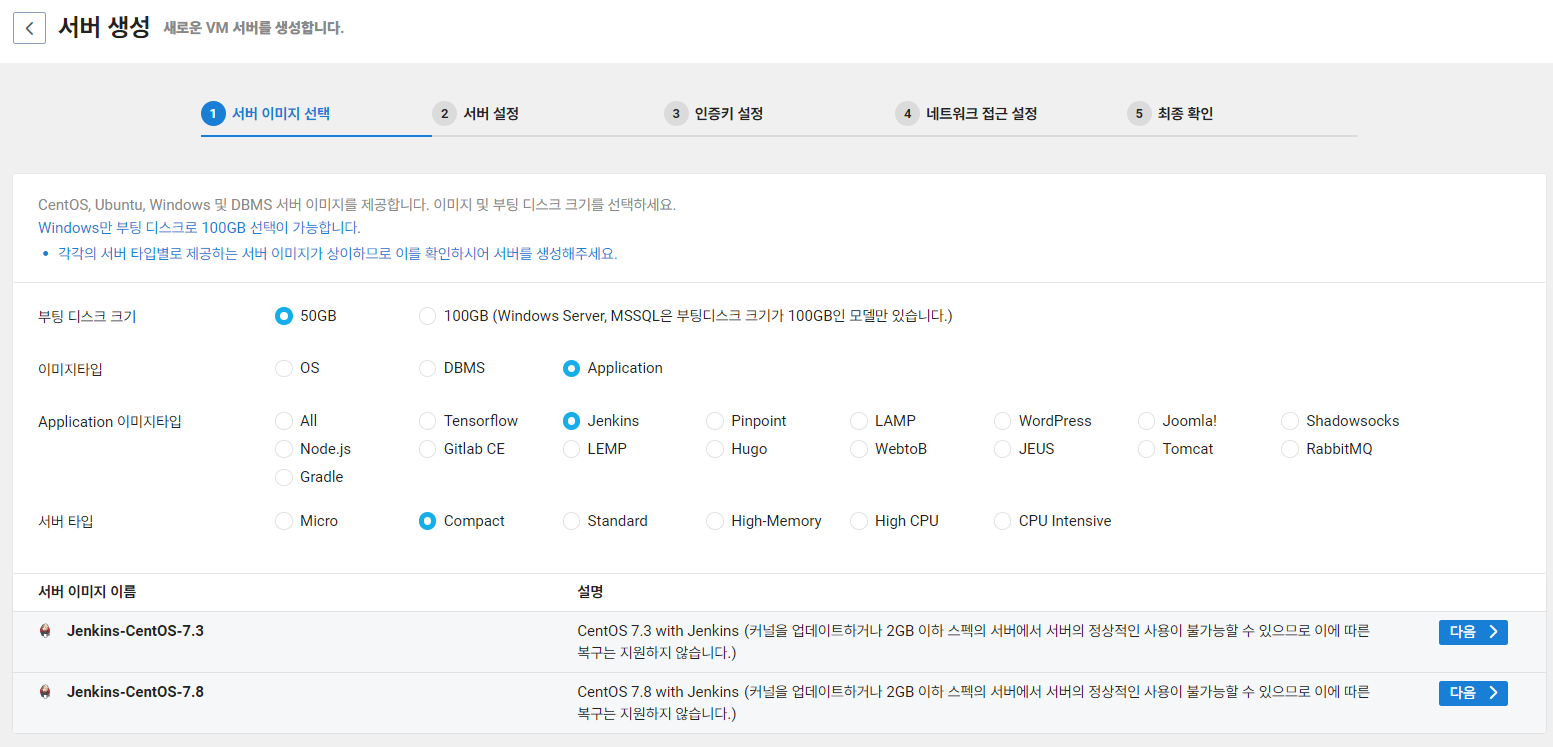Select the Node.js application image
Screen dimensions: 1553x747
[284, 449]
